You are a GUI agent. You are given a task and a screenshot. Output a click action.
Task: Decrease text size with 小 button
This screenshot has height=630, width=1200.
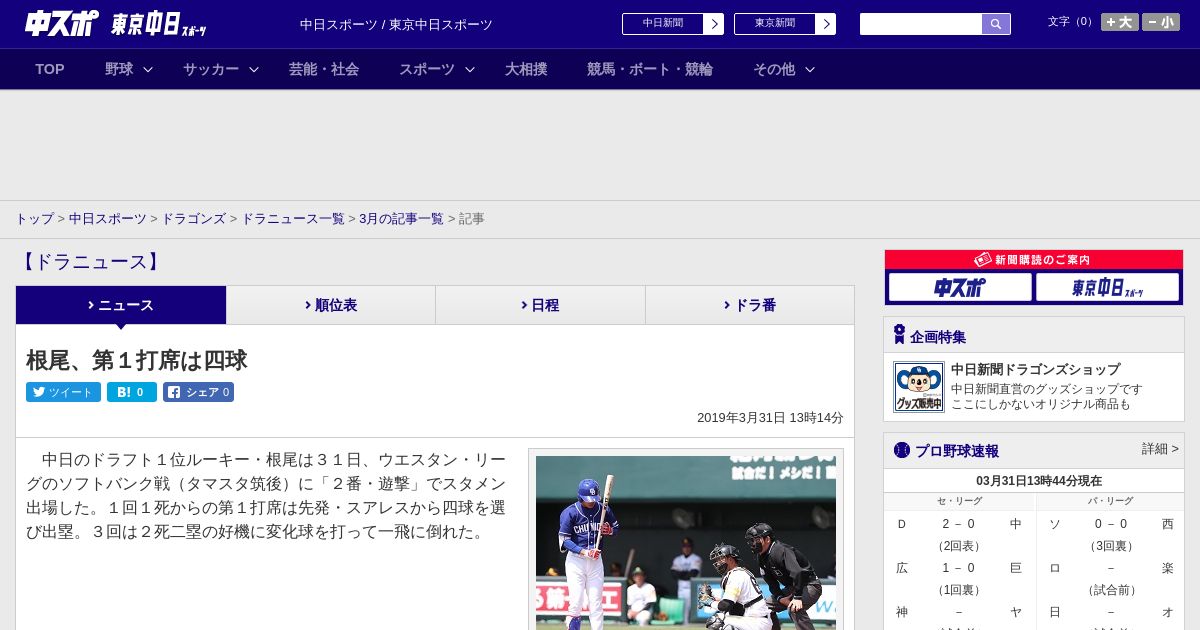click(1161, 22)
